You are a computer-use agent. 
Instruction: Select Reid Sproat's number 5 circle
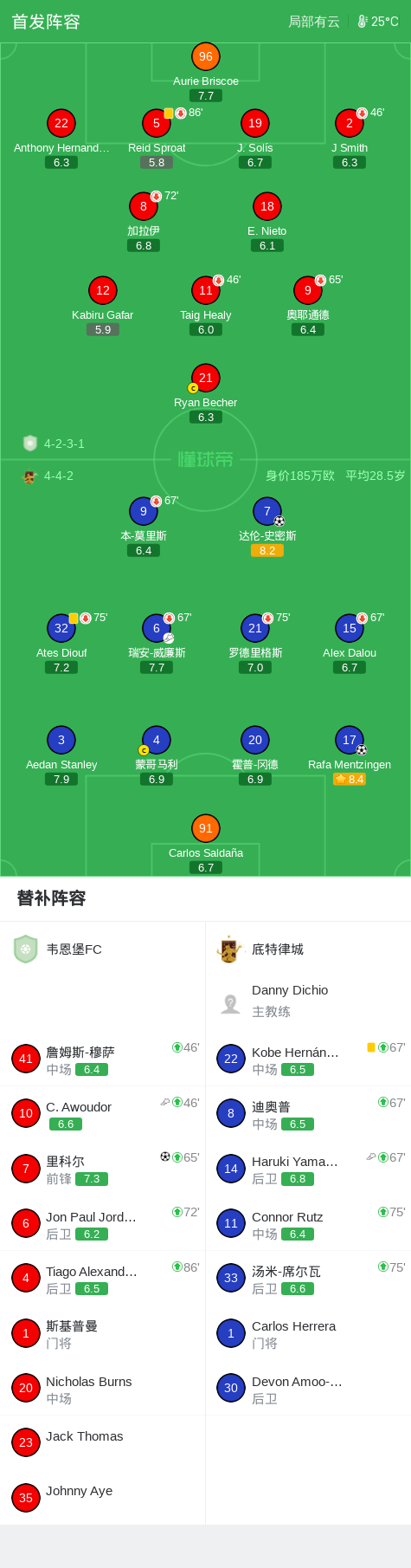157,123
